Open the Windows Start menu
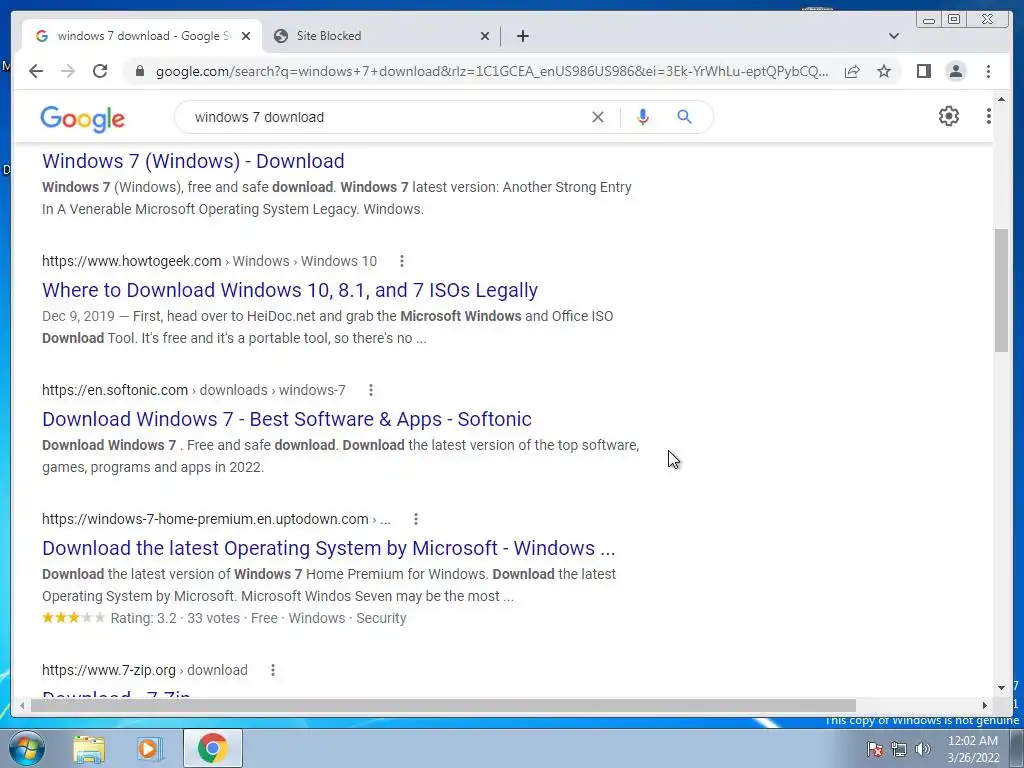Screen dimensions: 1024x768 [27, 748]
